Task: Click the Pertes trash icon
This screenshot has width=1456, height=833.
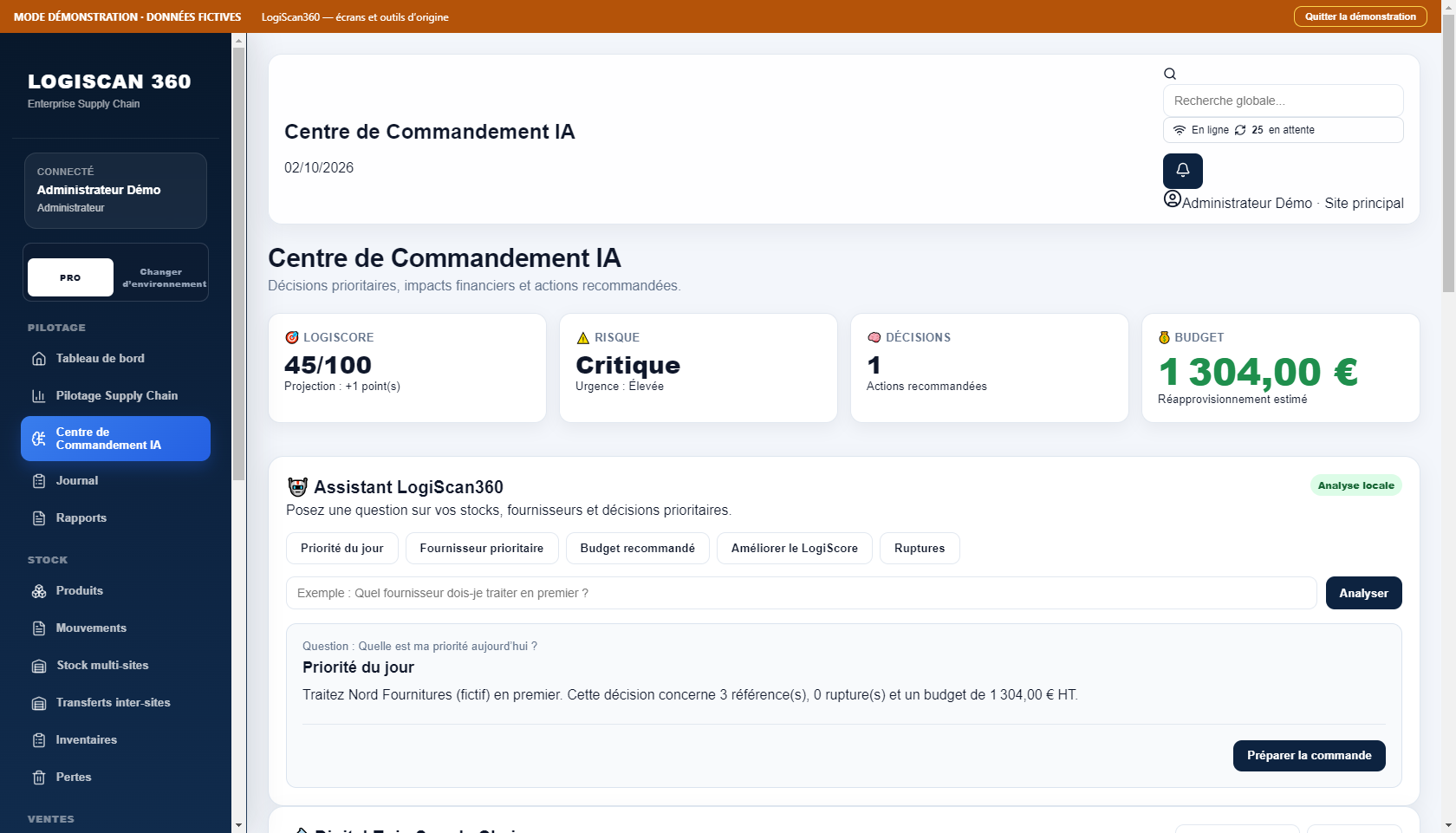Action: 39,778
